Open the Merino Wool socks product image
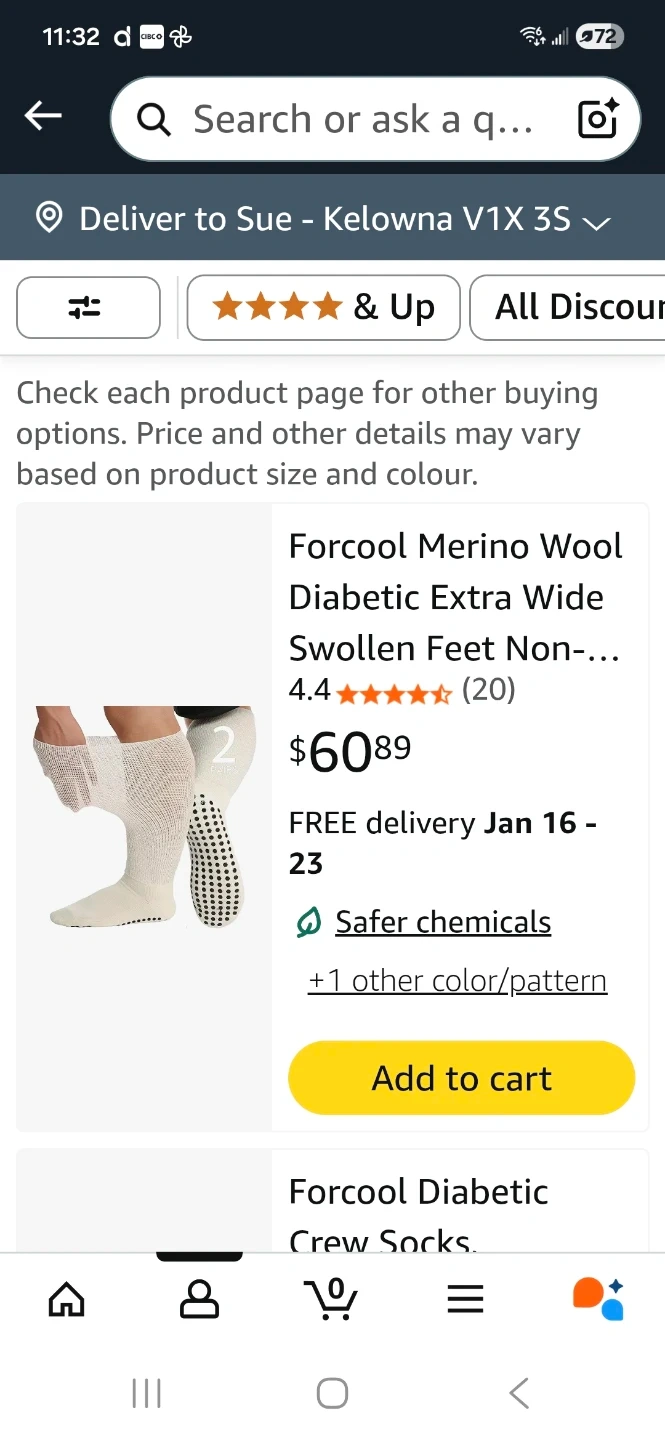 [144, 816]
